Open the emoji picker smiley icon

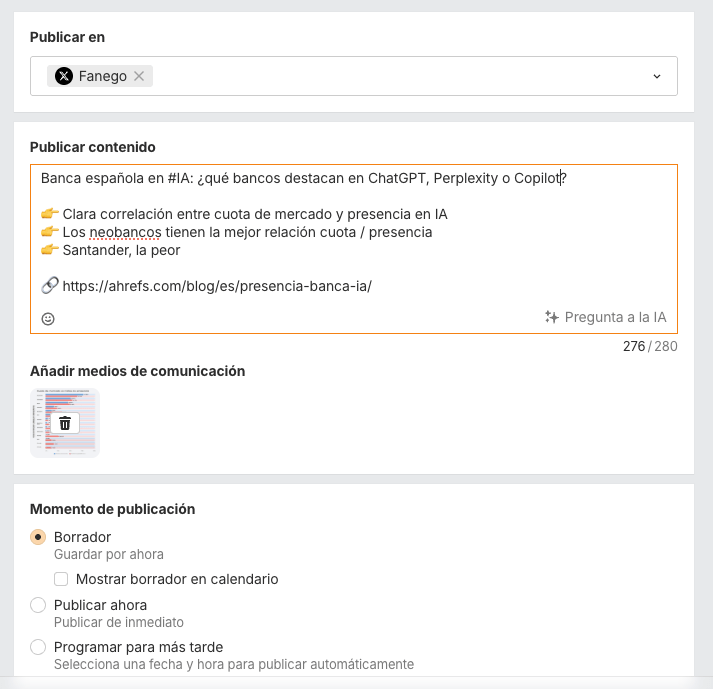pos(48,318)
